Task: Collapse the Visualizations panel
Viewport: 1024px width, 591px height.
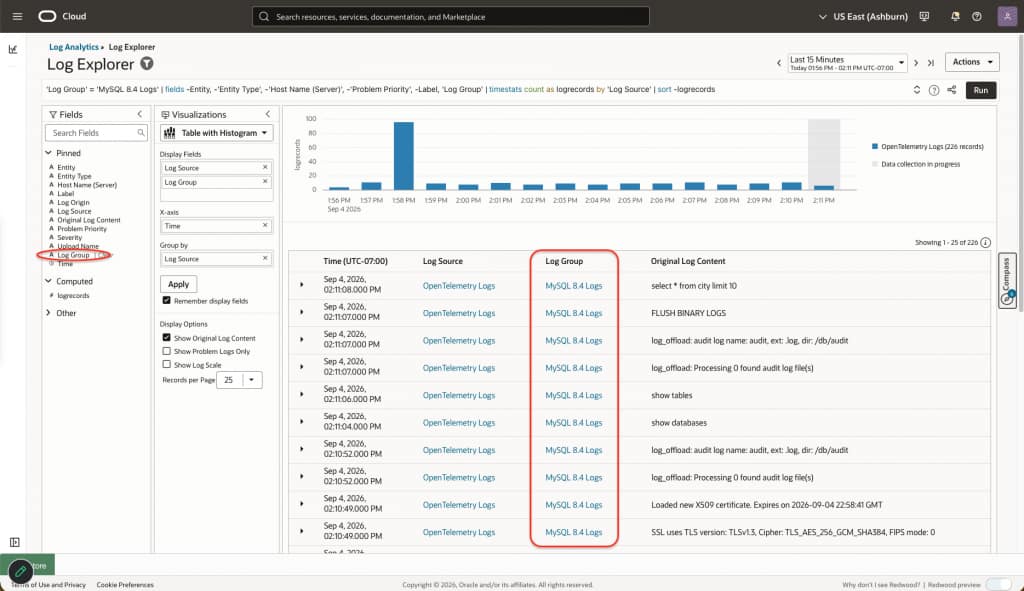Action: pos(267,114)
